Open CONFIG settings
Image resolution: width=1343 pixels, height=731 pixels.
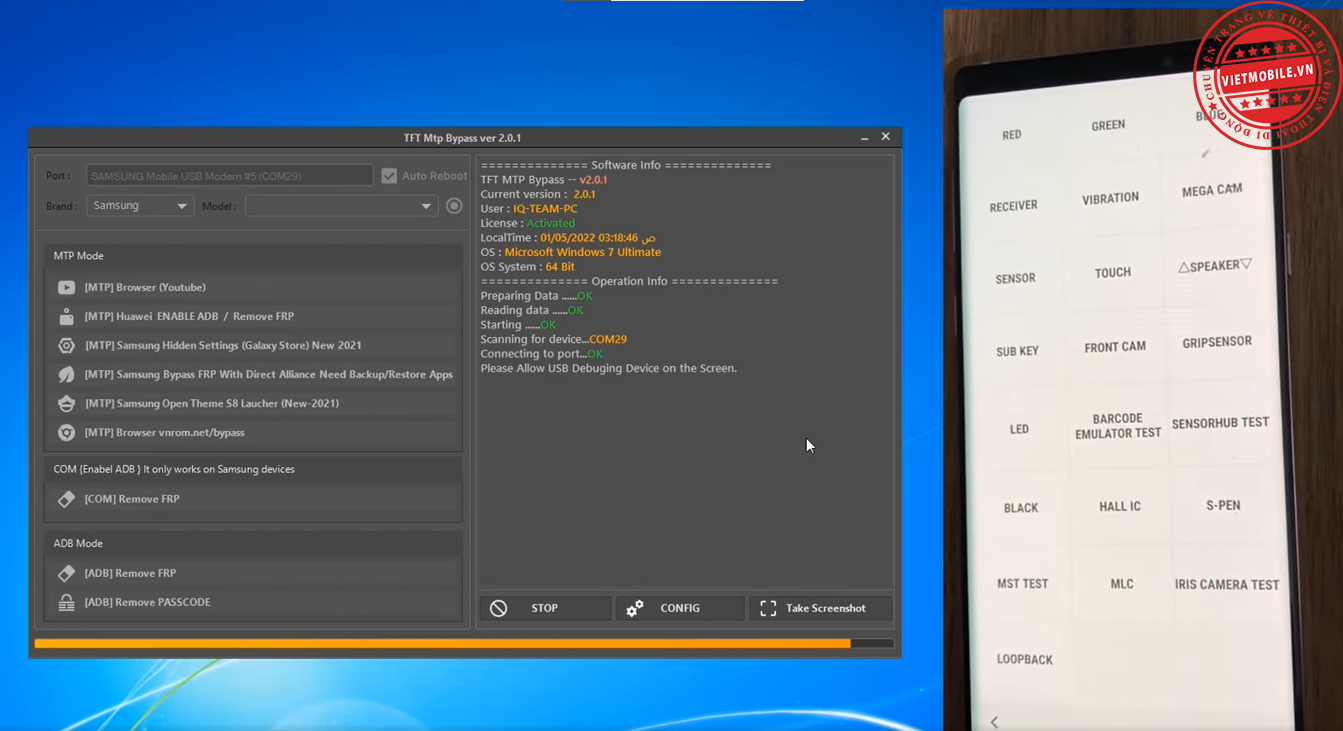point(680,608)
